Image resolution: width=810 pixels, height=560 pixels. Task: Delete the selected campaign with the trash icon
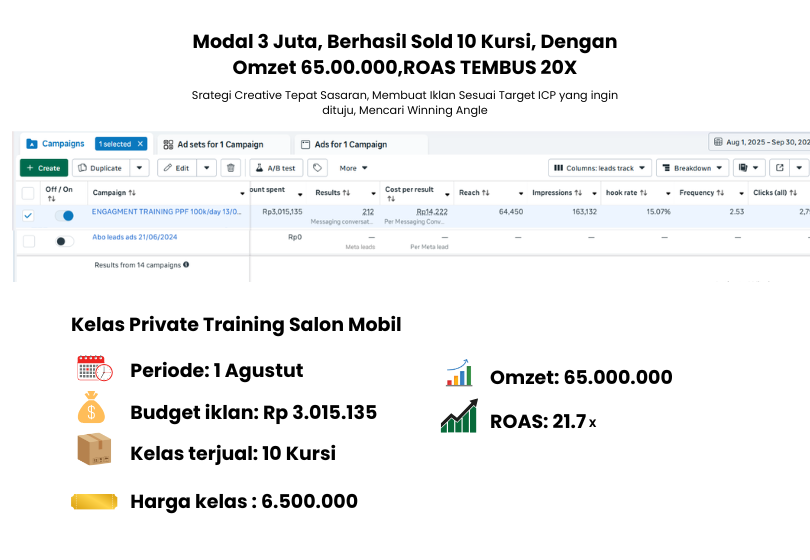(231, 168)
